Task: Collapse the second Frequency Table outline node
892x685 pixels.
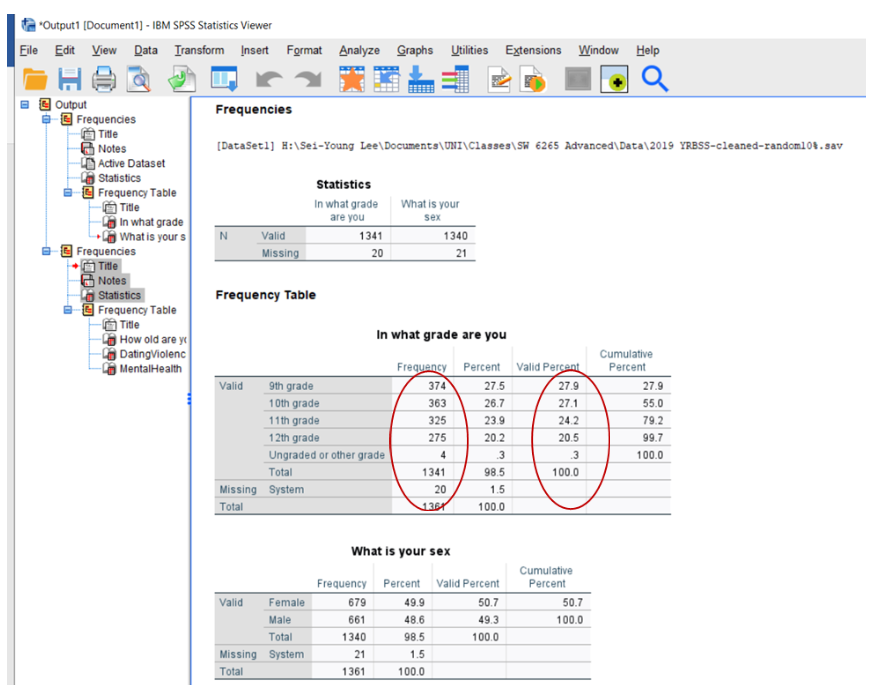Action: click(x=68, y=310)
